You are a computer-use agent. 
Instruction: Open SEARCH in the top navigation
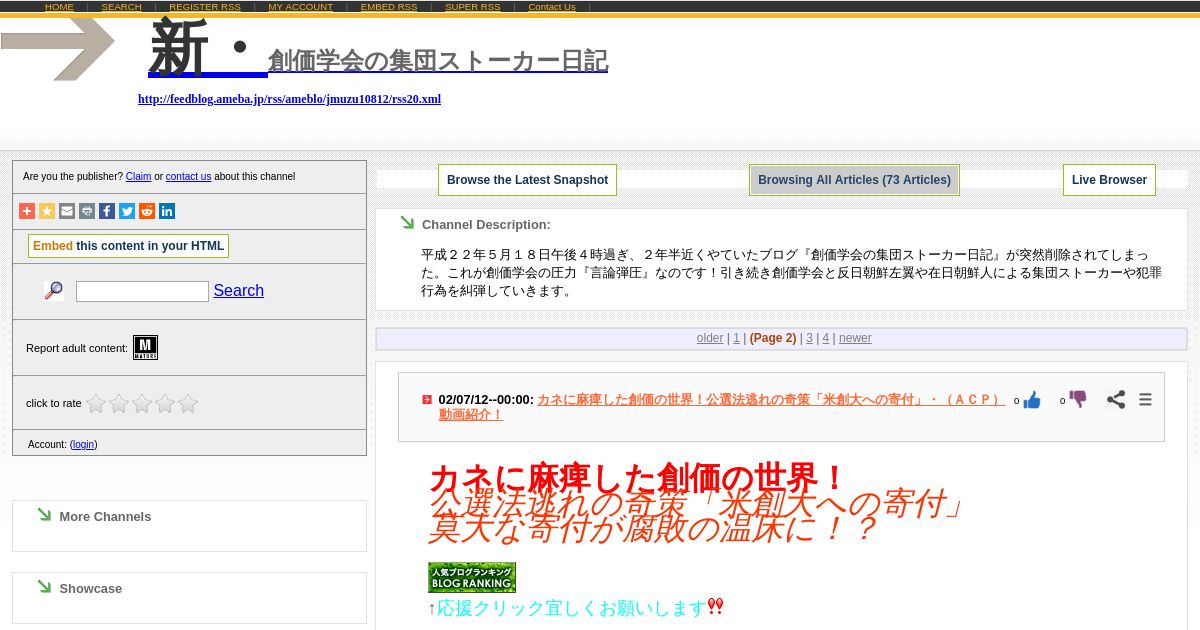pos(121,6)
